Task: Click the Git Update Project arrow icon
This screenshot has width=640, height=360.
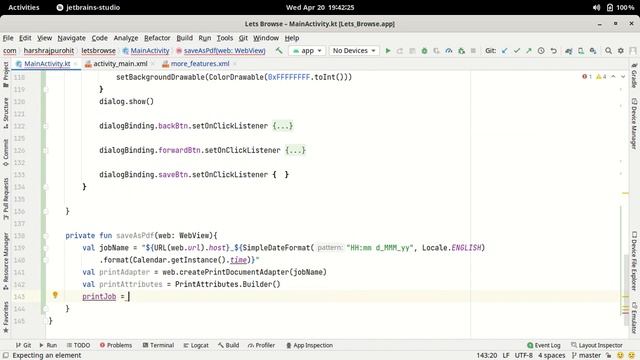Action: tap(504, 51)
